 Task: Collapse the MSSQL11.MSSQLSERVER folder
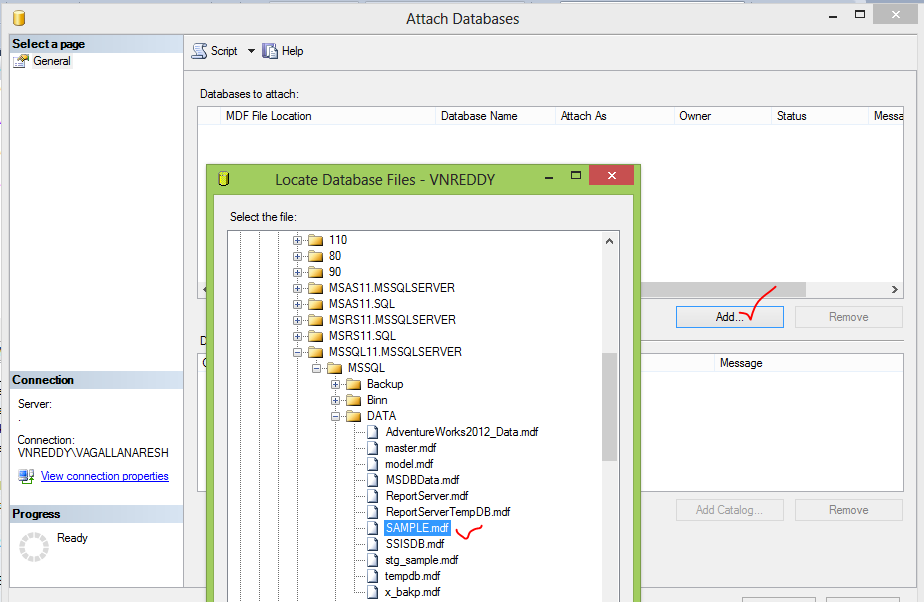298,352
